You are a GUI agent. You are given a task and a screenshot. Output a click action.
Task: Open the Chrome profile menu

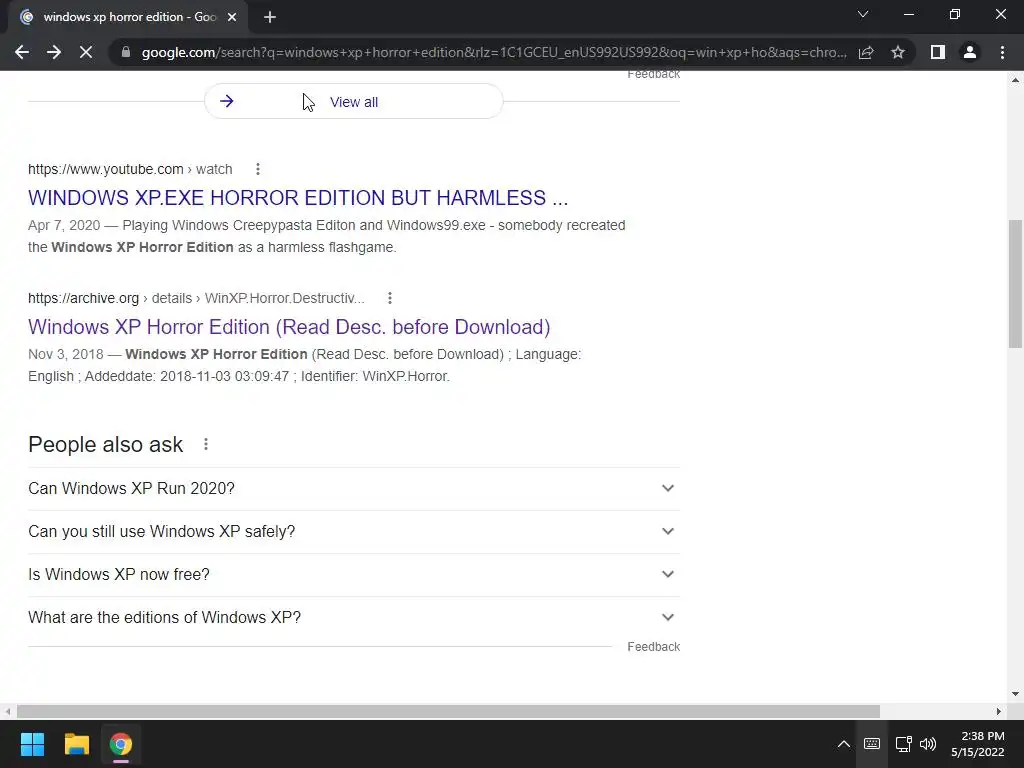tap(970, 52)
